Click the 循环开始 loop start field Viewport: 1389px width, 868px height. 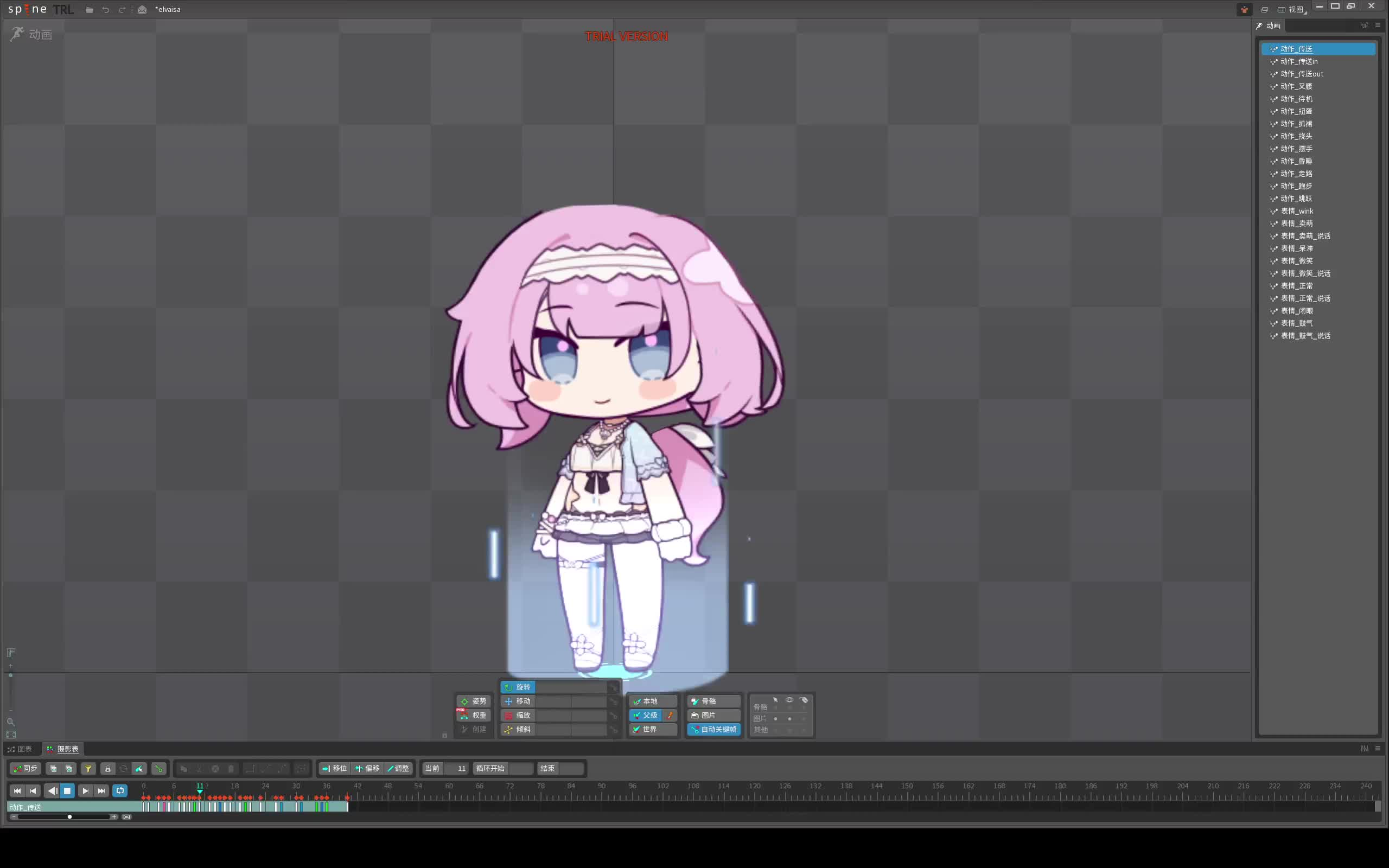tap(521, 769)
